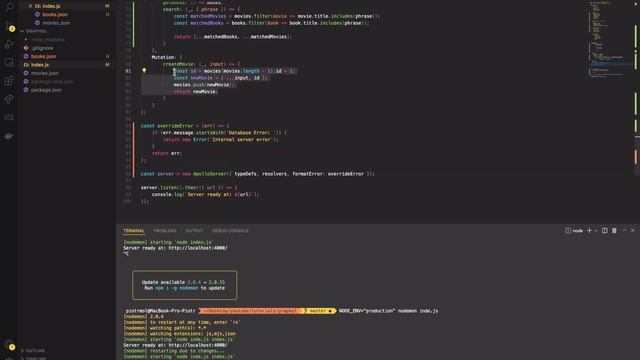This screenshot has height=360, width=640.
Task: Expand the TIMELINE section
Action: [x=36, y=358]
